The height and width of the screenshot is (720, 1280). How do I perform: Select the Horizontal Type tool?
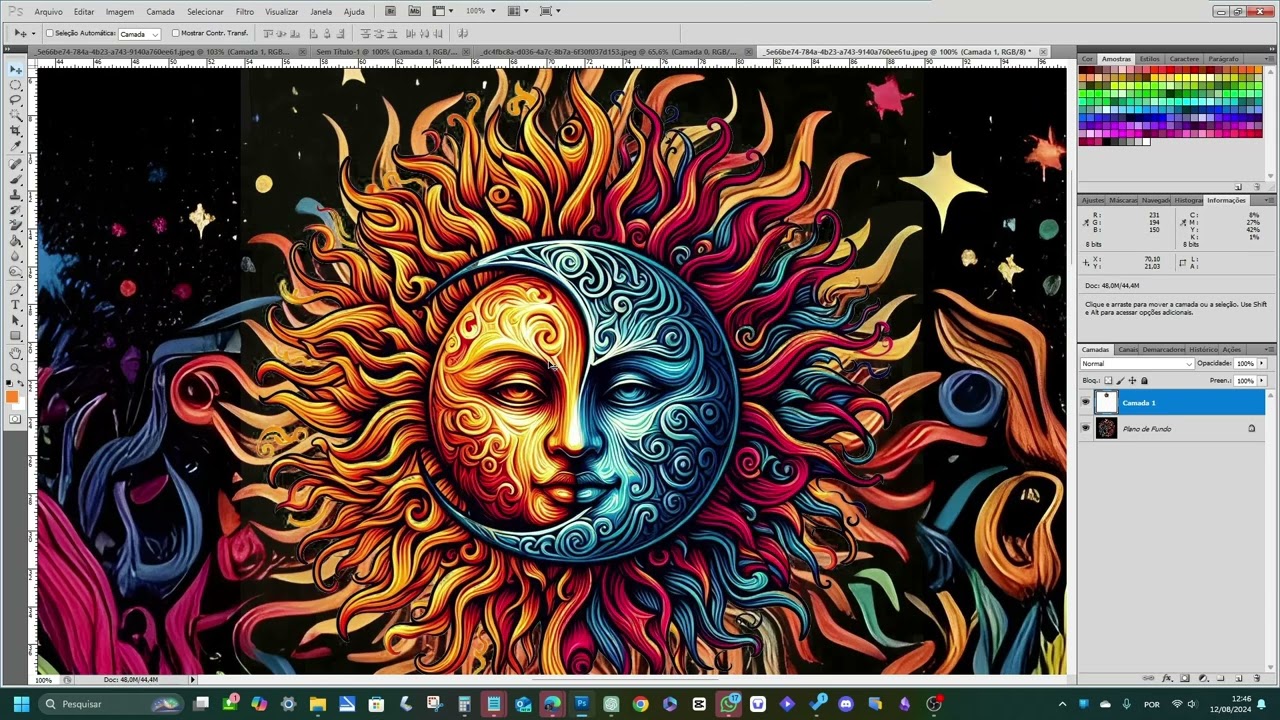16,304
